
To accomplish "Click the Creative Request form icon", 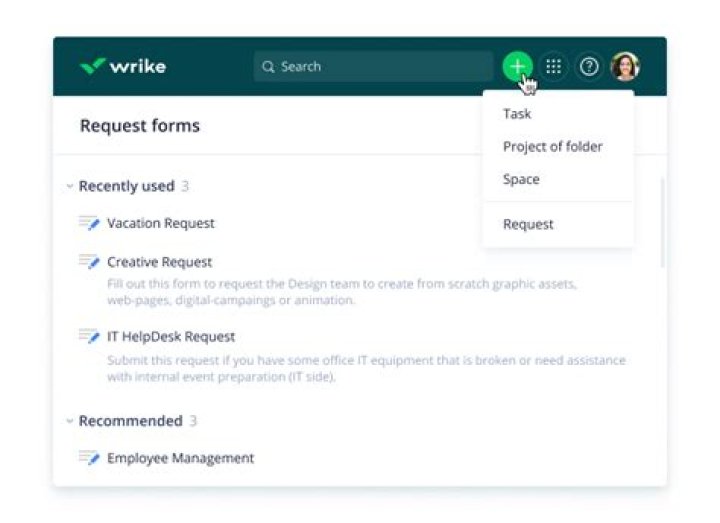I will tap(89, 261).
